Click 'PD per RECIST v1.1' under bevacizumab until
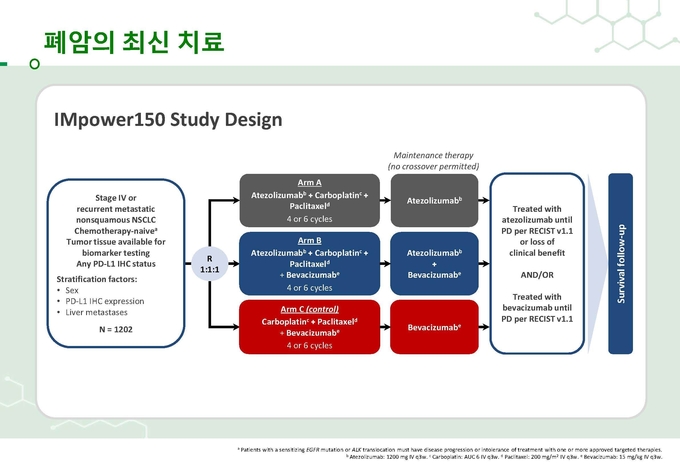 pyautogui.click(x=537, y=319)
